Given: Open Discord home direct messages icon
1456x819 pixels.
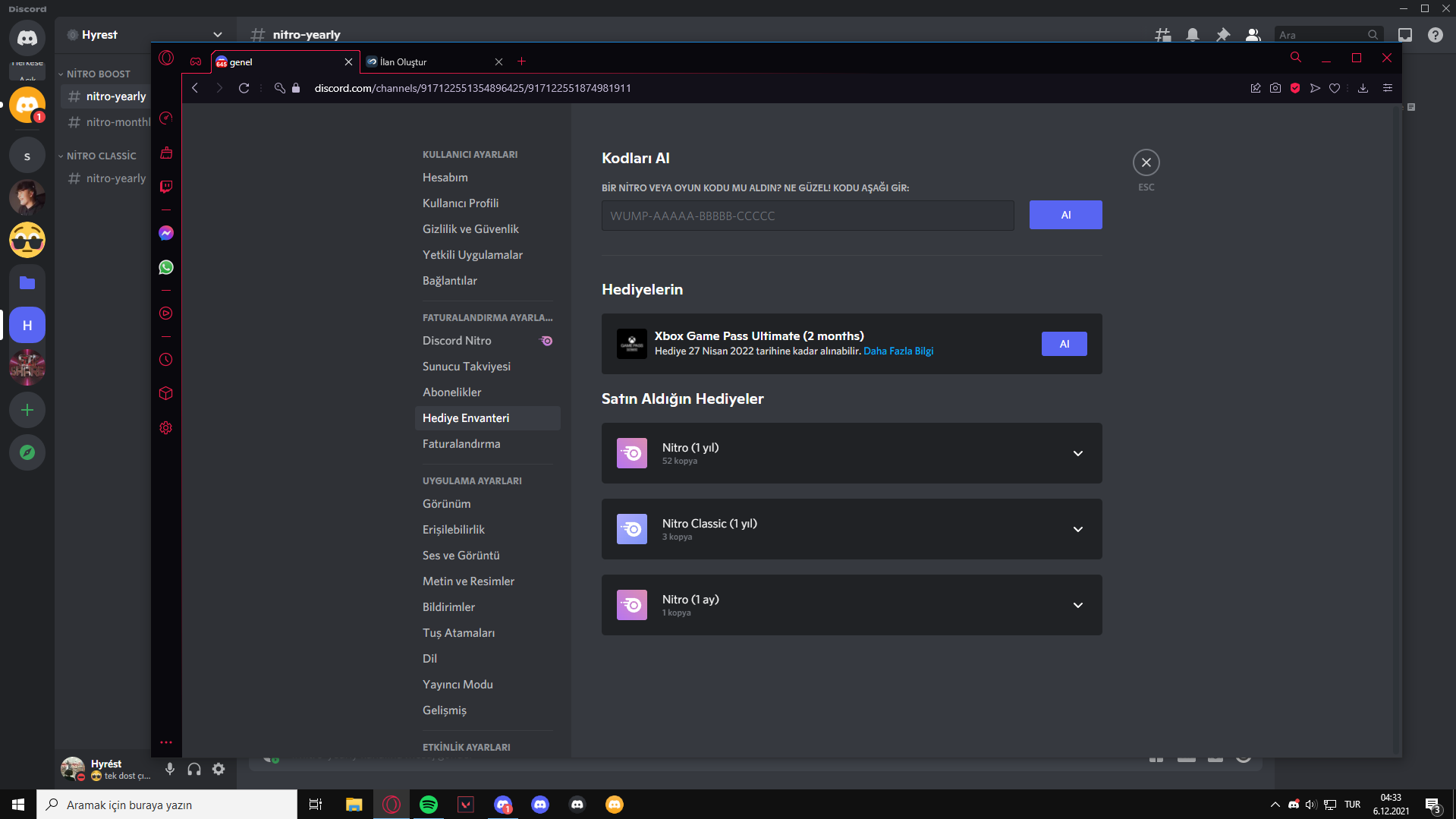Looking at the screenshot, I should click(27, 37).
